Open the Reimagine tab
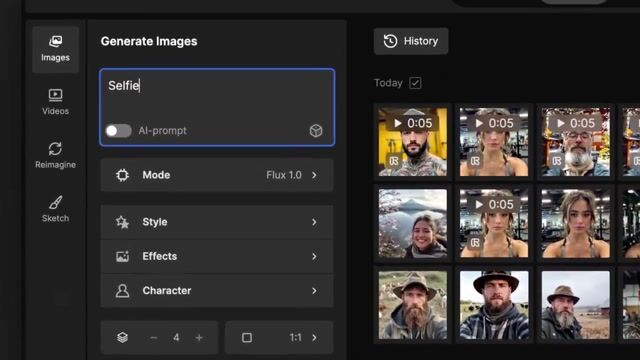Screen dimensions: 640x360 click(x=56, y=156)
